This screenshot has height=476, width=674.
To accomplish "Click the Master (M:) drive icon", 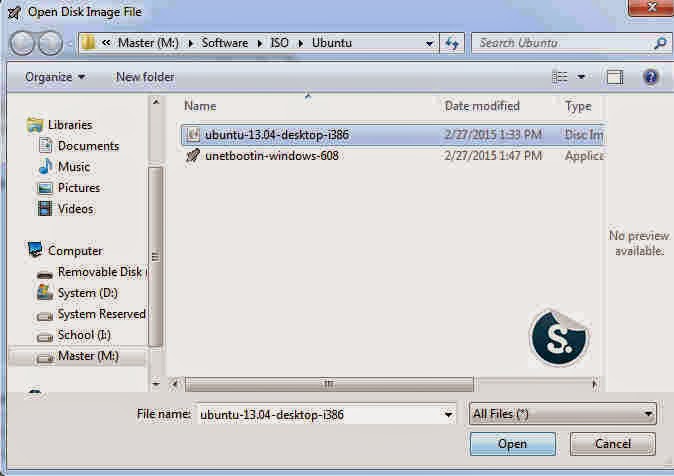I will tap(45, 358).
